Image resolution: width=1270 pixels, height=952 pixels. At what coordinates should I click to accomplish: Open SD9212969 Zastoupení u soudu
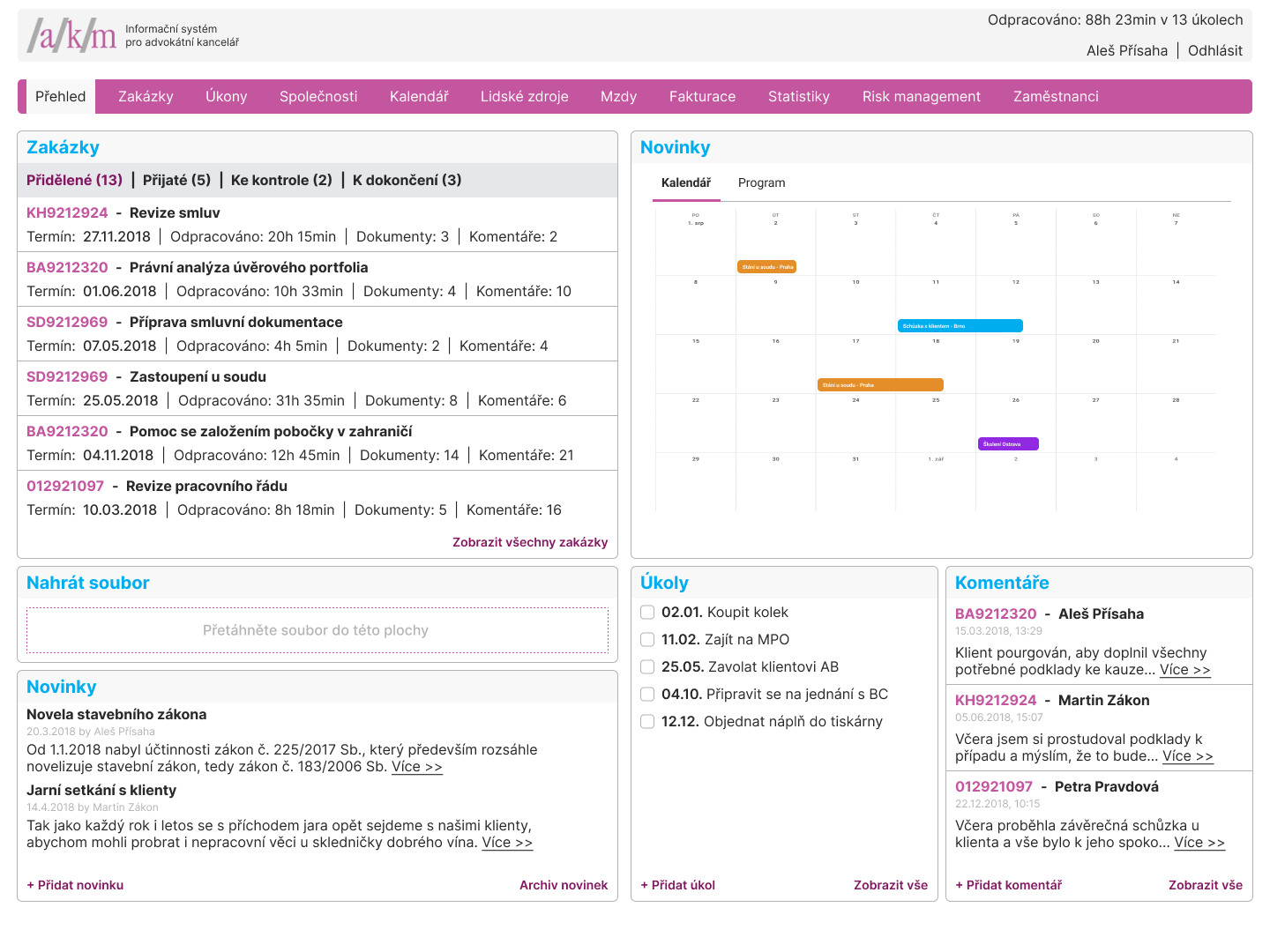pos(146,377)
